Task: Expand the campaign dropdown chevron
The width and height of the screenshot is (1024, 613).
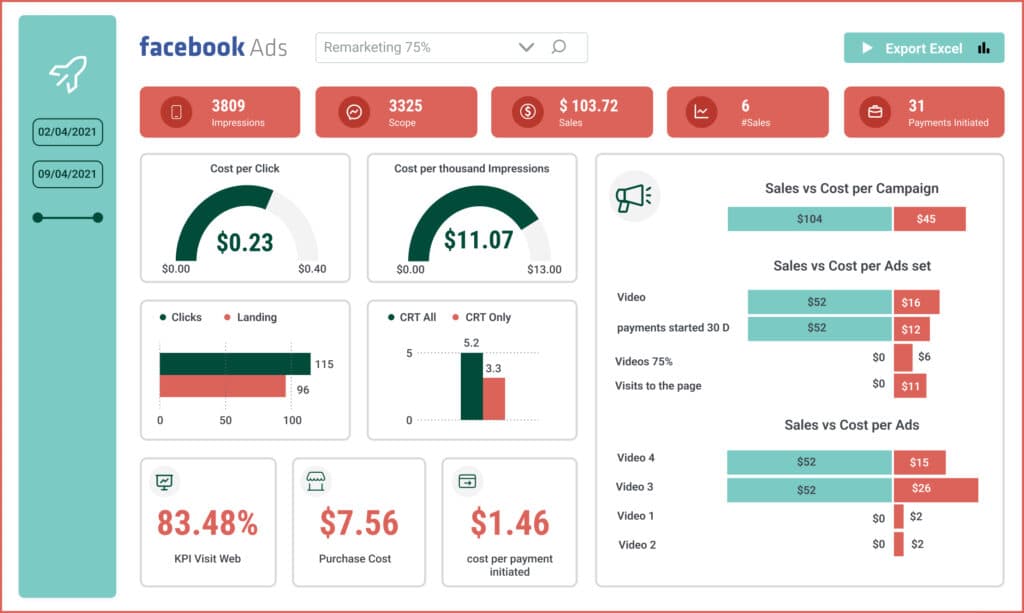Action: click(526, 47)
